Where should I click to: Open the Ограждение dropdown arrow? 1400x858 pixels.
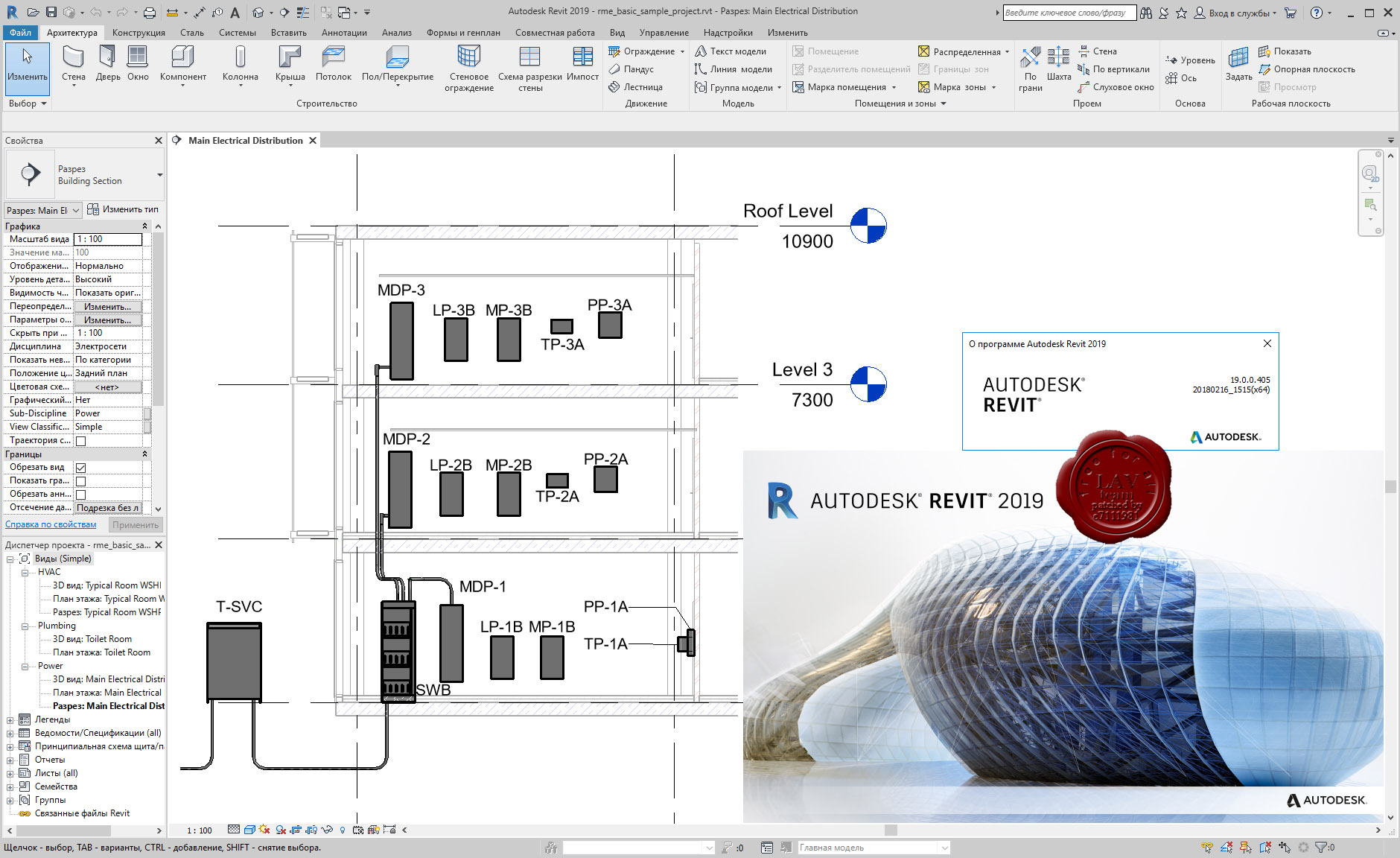click(x=682, y=51)
